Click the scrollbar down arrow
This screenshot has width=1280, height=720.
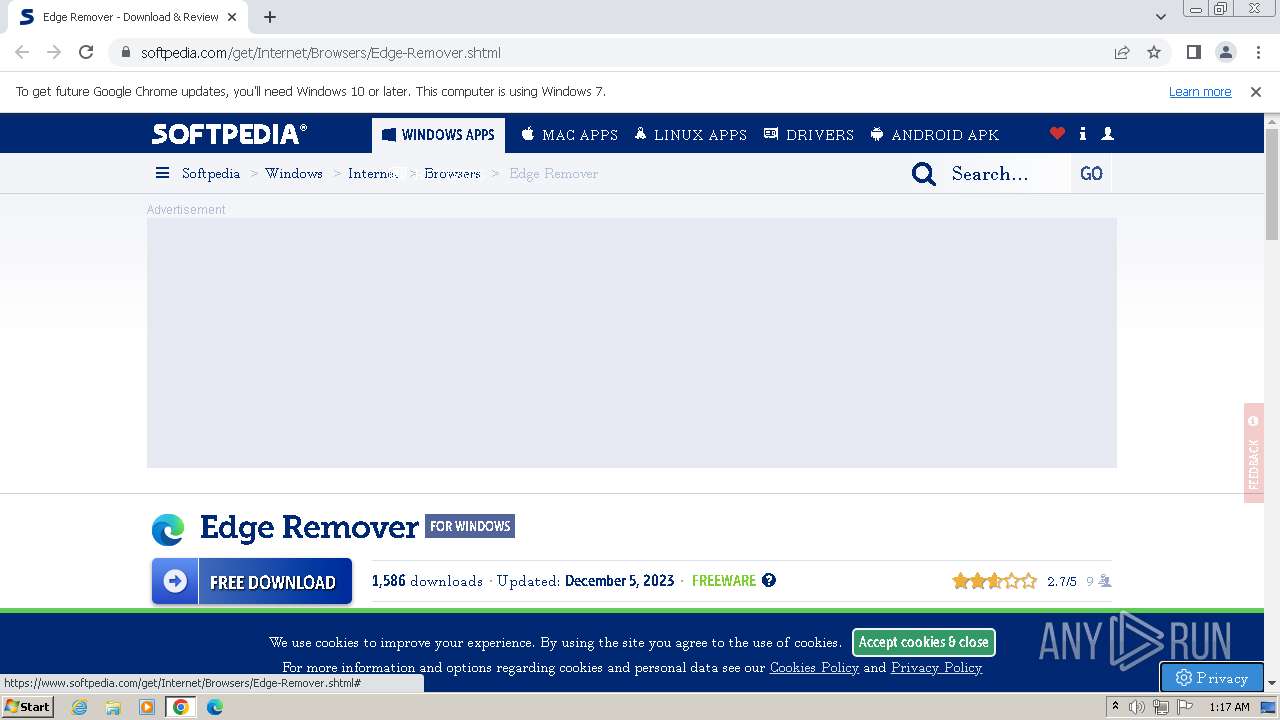tap(1272, 683)
